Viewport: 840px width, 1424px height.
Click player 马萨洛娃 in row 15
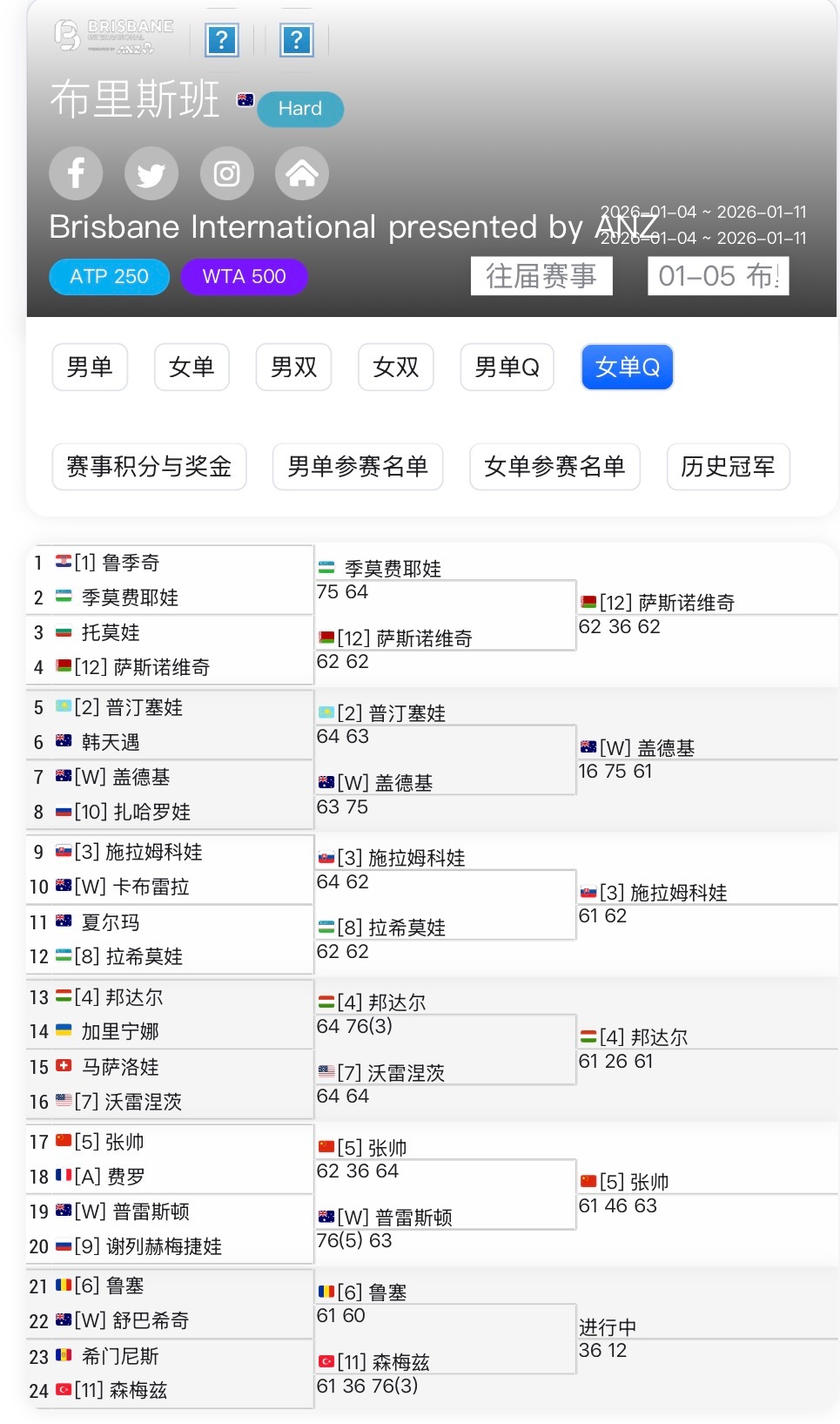120,1067
